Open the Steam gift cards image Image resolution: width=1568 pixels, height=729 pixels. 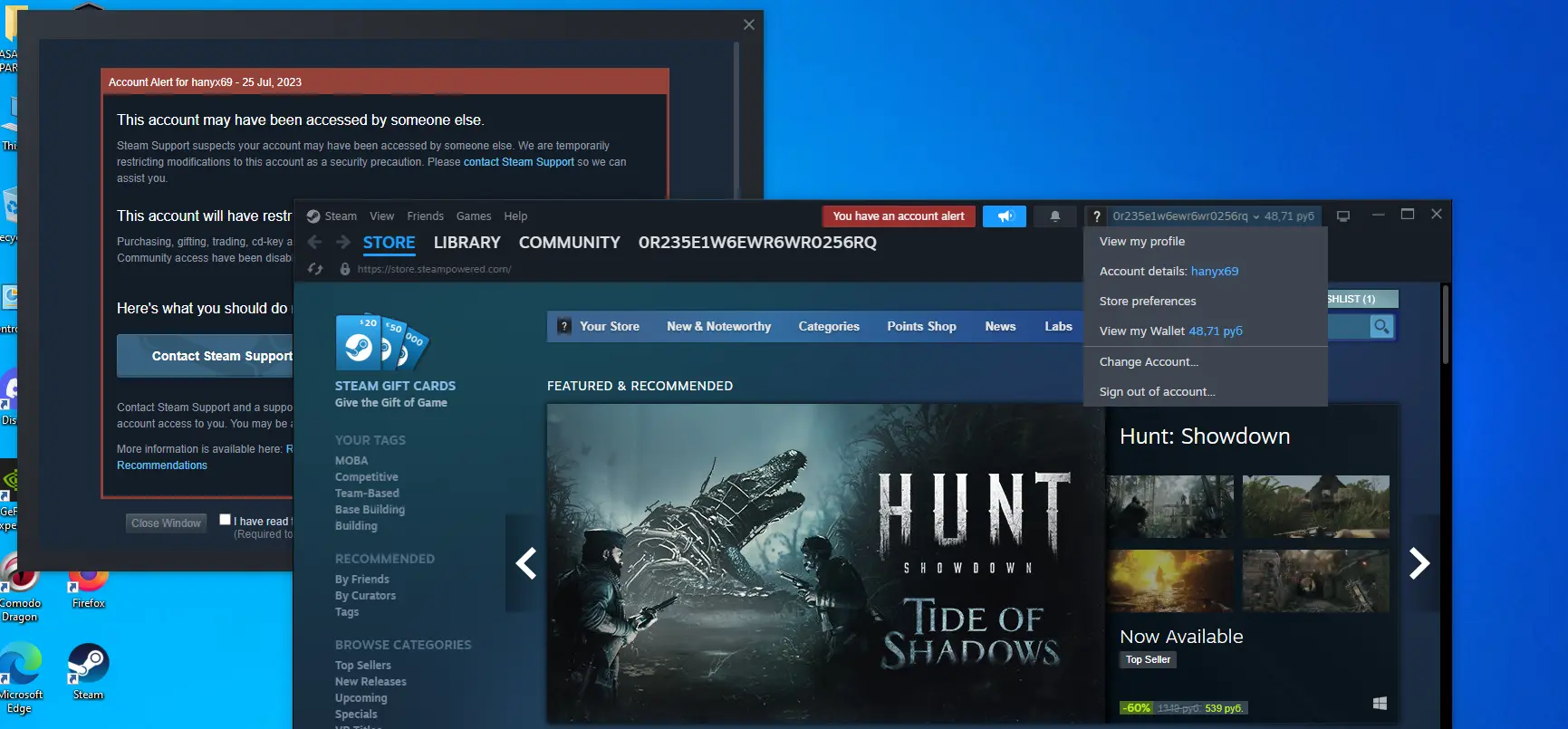pyautogui.click(x=381, y=343)
